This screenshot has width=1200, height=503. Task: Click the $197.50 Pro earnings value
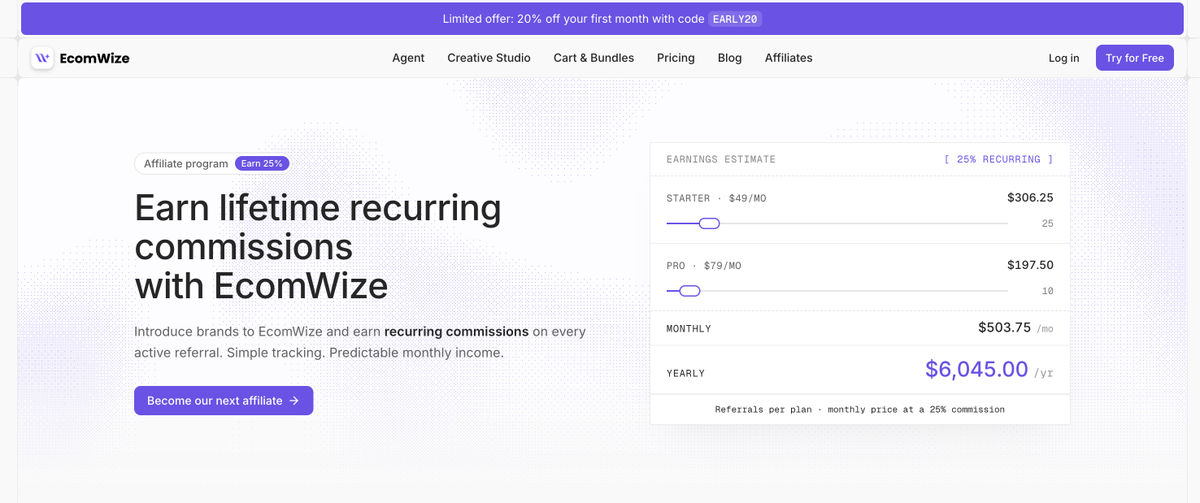[1030, 265]
